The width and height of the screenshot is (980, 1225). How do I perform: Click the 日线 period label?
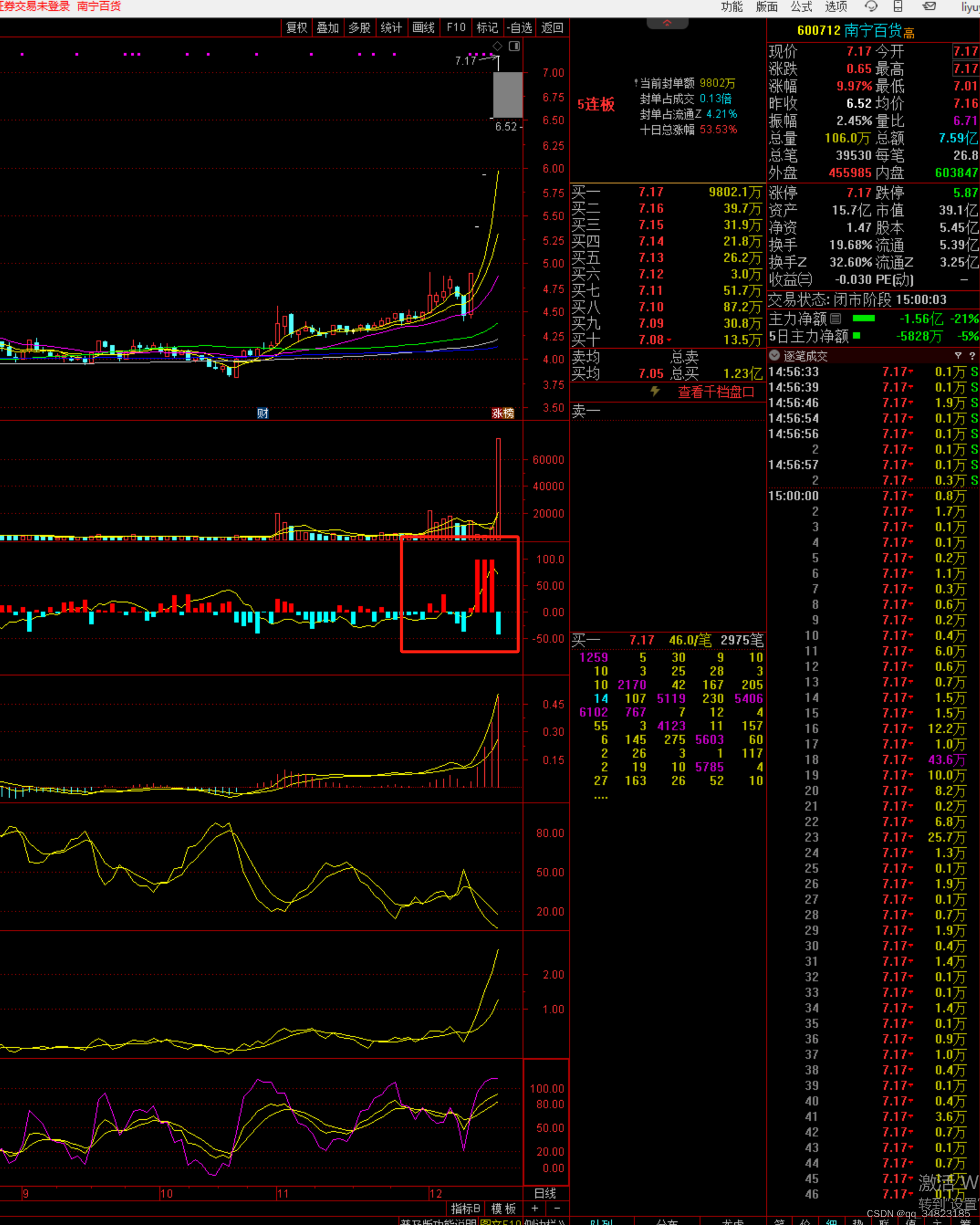pos(545,1193)
